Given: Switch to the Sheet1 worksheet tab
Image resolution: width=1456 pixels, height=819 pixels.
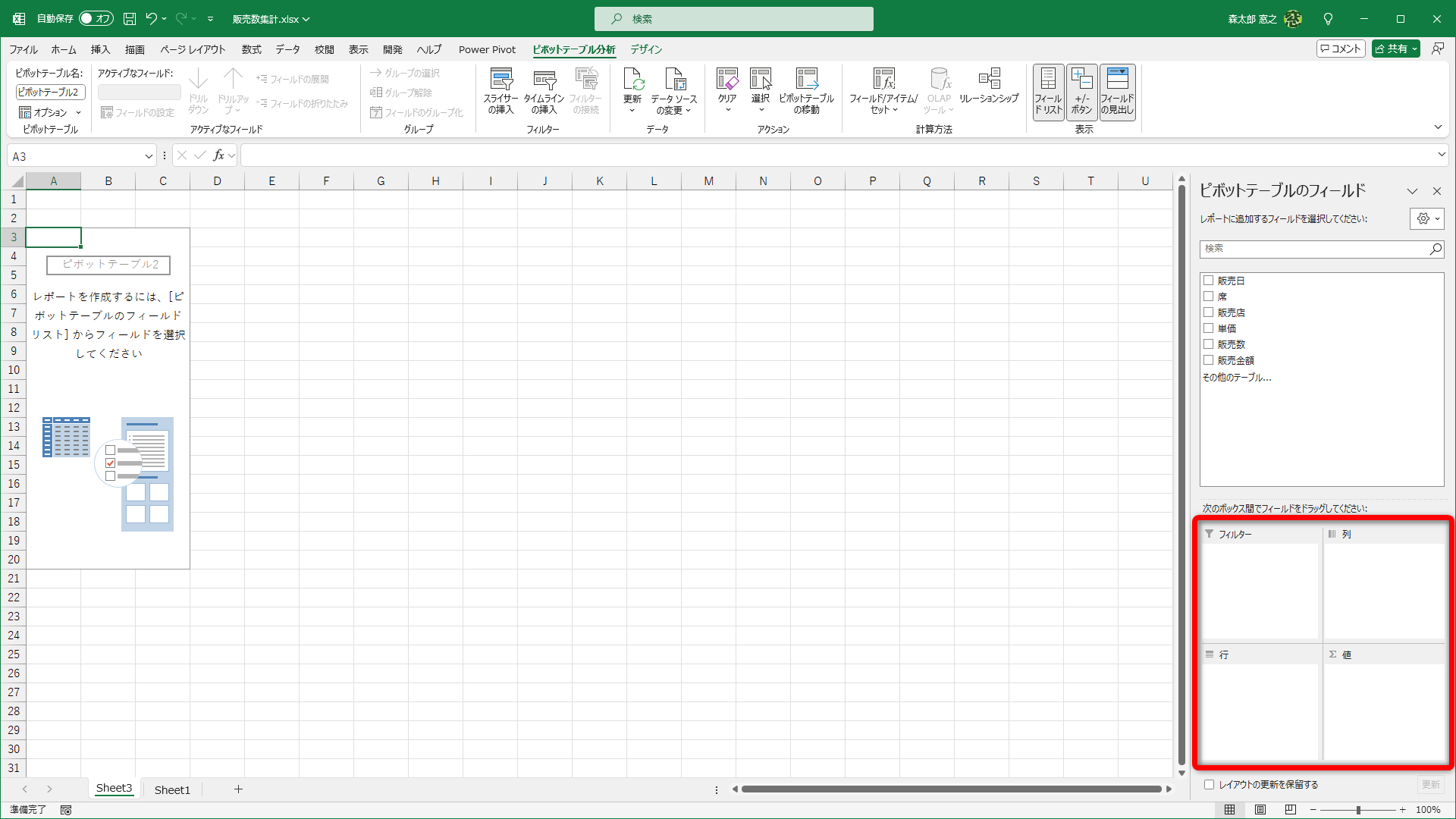Looking at the screenshot, I should 172,789.
